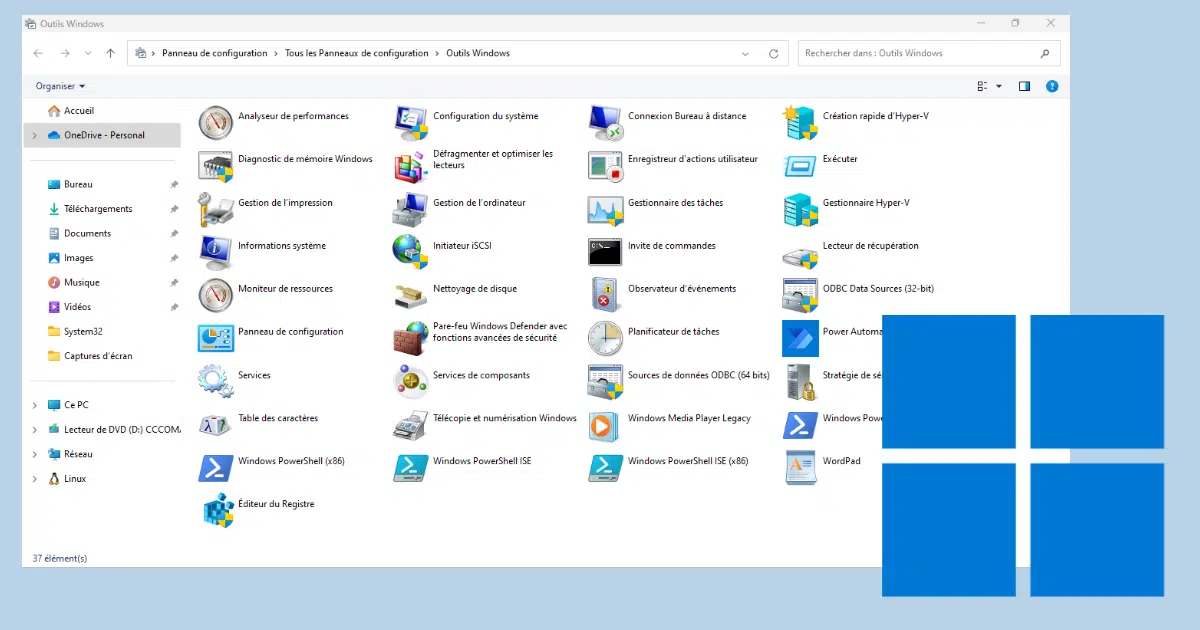Select Windows PowerShell ISE icon
The width and height of the screenshot is (1200, 630).
click(x=410, y=467)
